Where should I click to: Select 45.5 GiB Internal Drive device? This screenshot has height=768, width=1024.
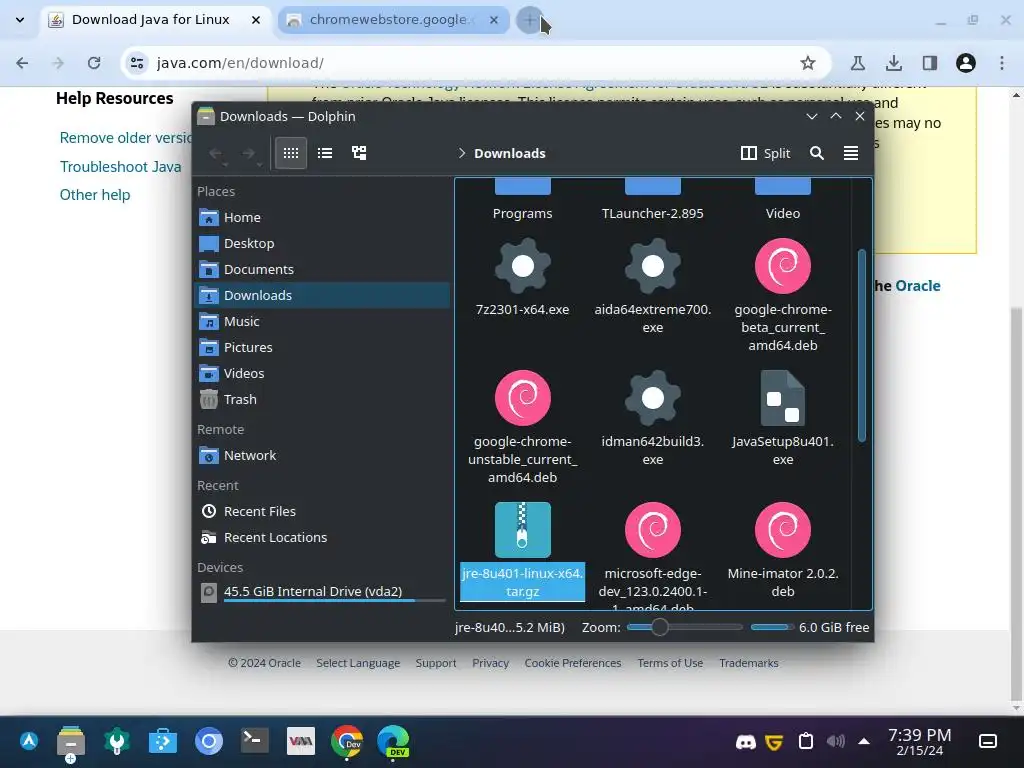coord(322,592)
